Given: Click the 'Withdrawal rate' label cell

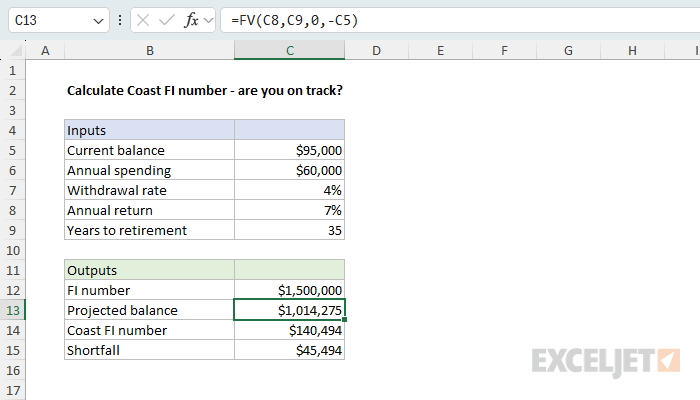Looking at the screenshot, I should point(150,191).
